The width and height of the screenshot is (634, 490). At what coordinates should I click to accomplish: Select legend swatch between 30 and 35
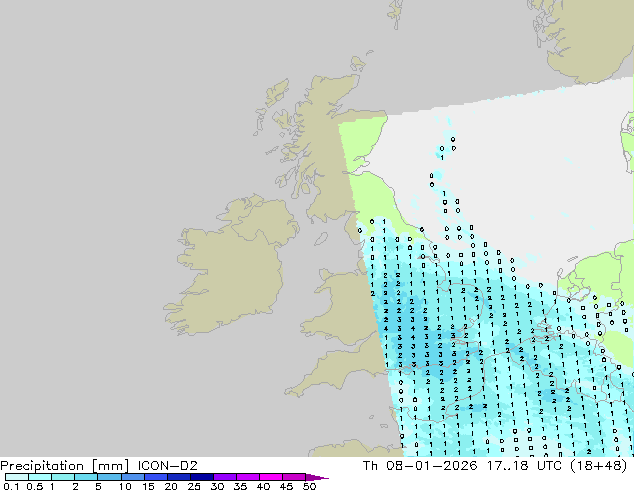225,477
